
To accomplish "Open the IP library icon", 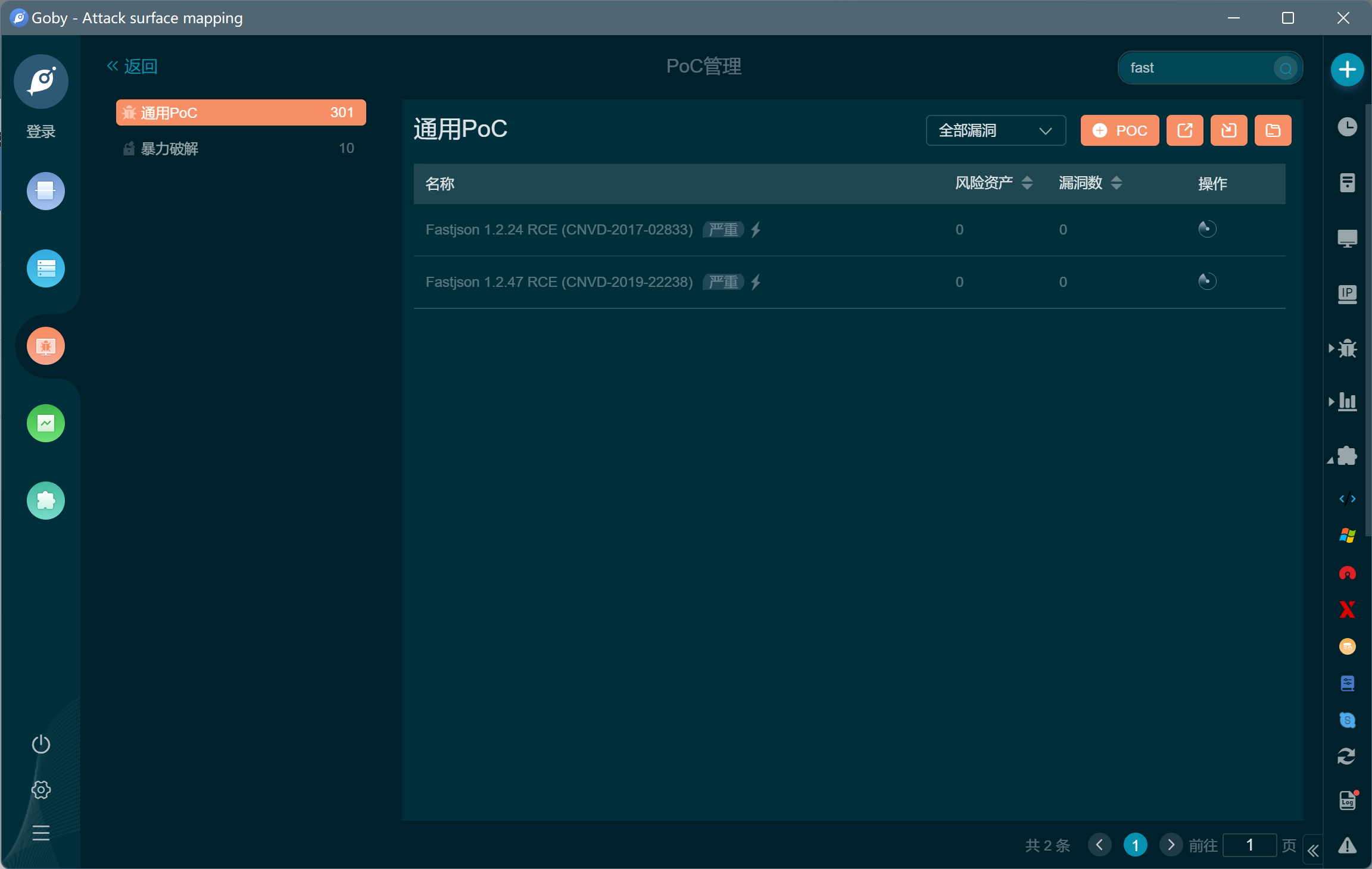I will click(x=1348, y=294).
